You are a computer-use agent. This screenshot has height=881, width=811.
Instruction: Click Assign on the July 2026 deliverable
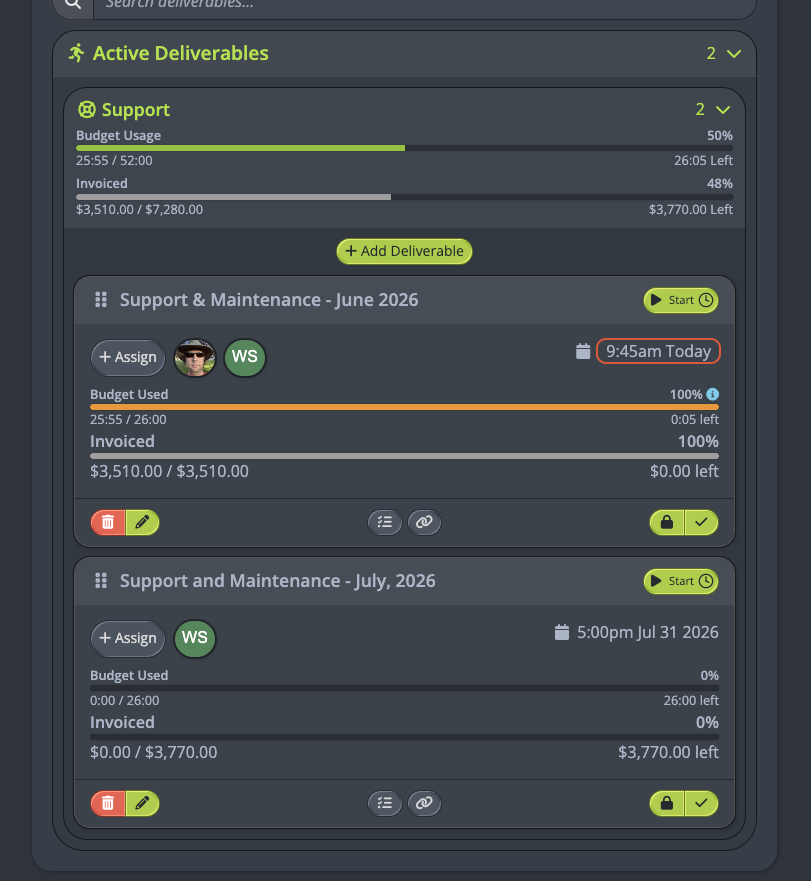click(x=128, y=638)
